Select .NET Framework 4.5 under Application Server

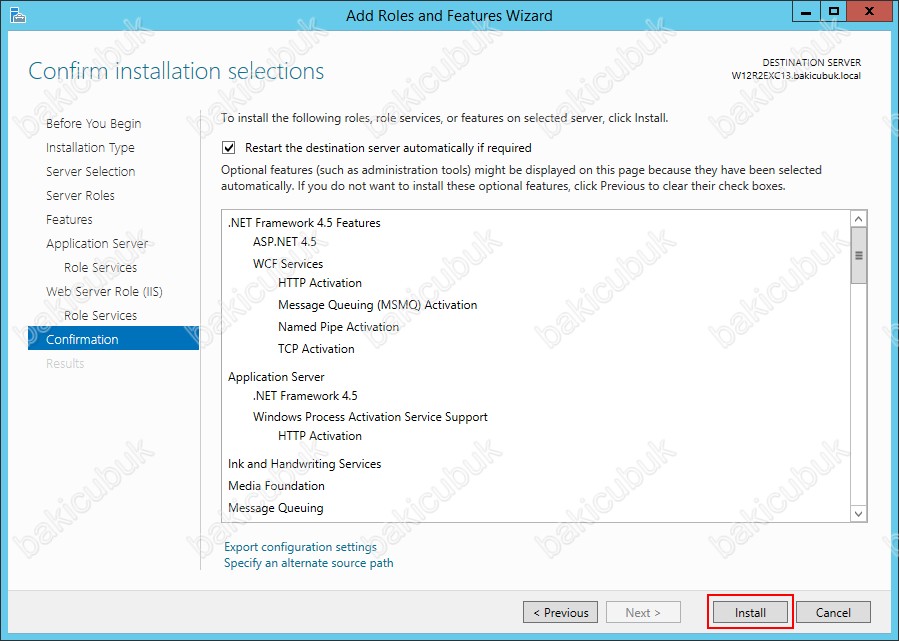(x=305, y=396)
